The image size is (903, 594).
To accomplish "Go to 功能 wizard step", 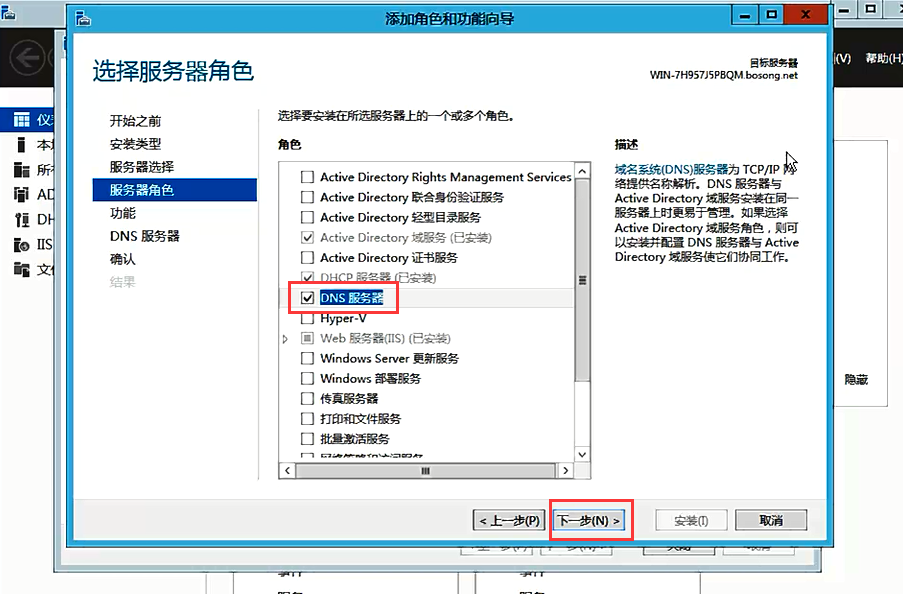I will point(123,213).
